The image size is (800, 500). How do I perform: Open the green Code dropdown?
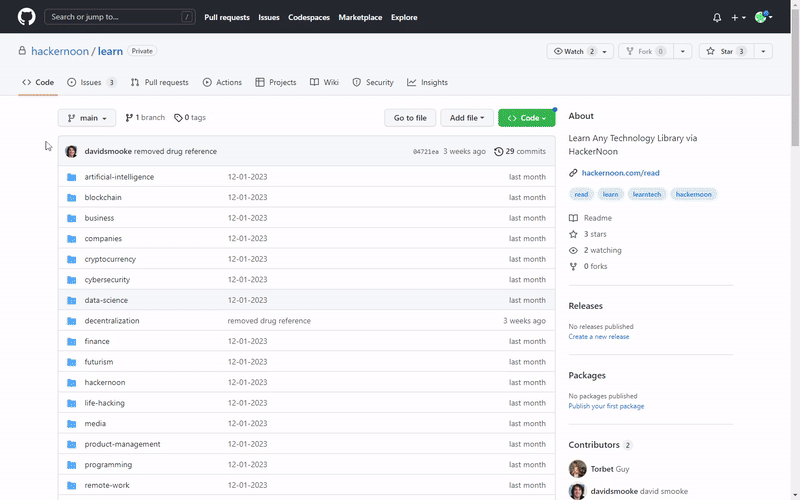coord(527,118)
